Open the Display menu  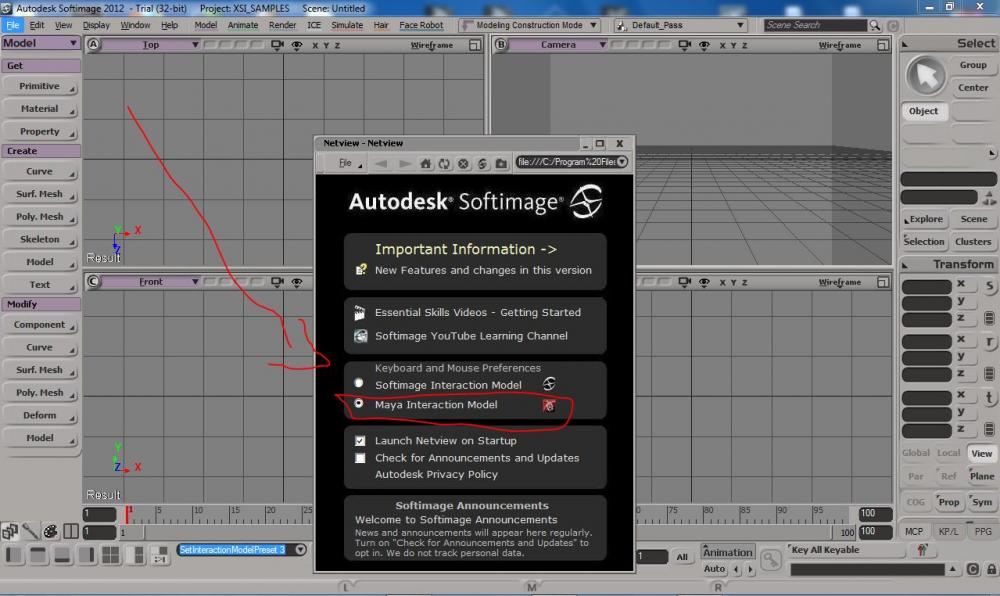tap(96, 25)
